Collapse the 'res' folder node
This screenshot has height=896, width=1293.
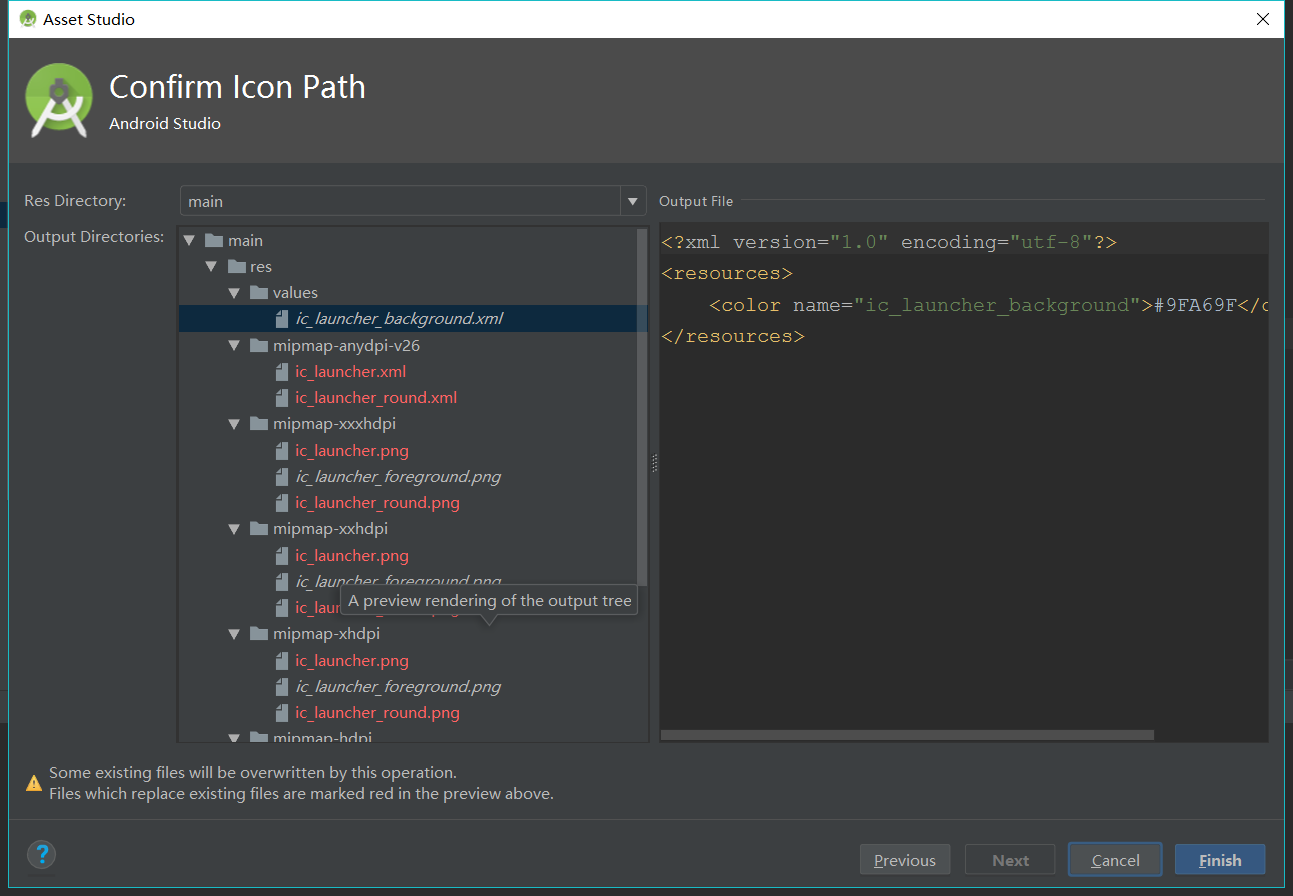(x=211, y=267)
